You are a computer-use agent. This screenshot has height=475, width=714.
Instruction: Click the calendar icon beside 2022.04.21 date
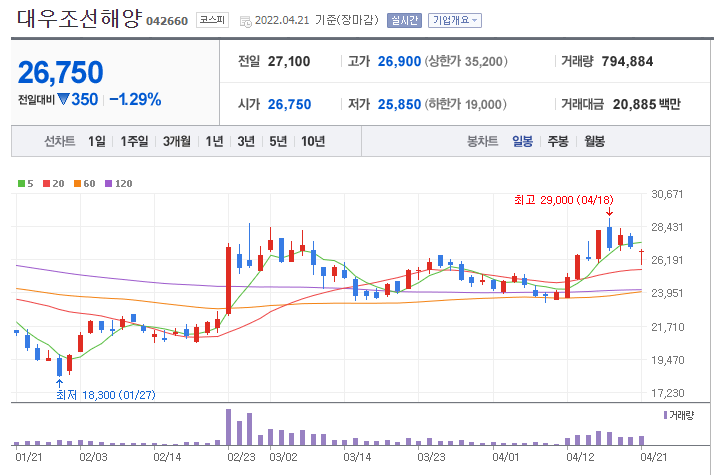tap(245, 21)
